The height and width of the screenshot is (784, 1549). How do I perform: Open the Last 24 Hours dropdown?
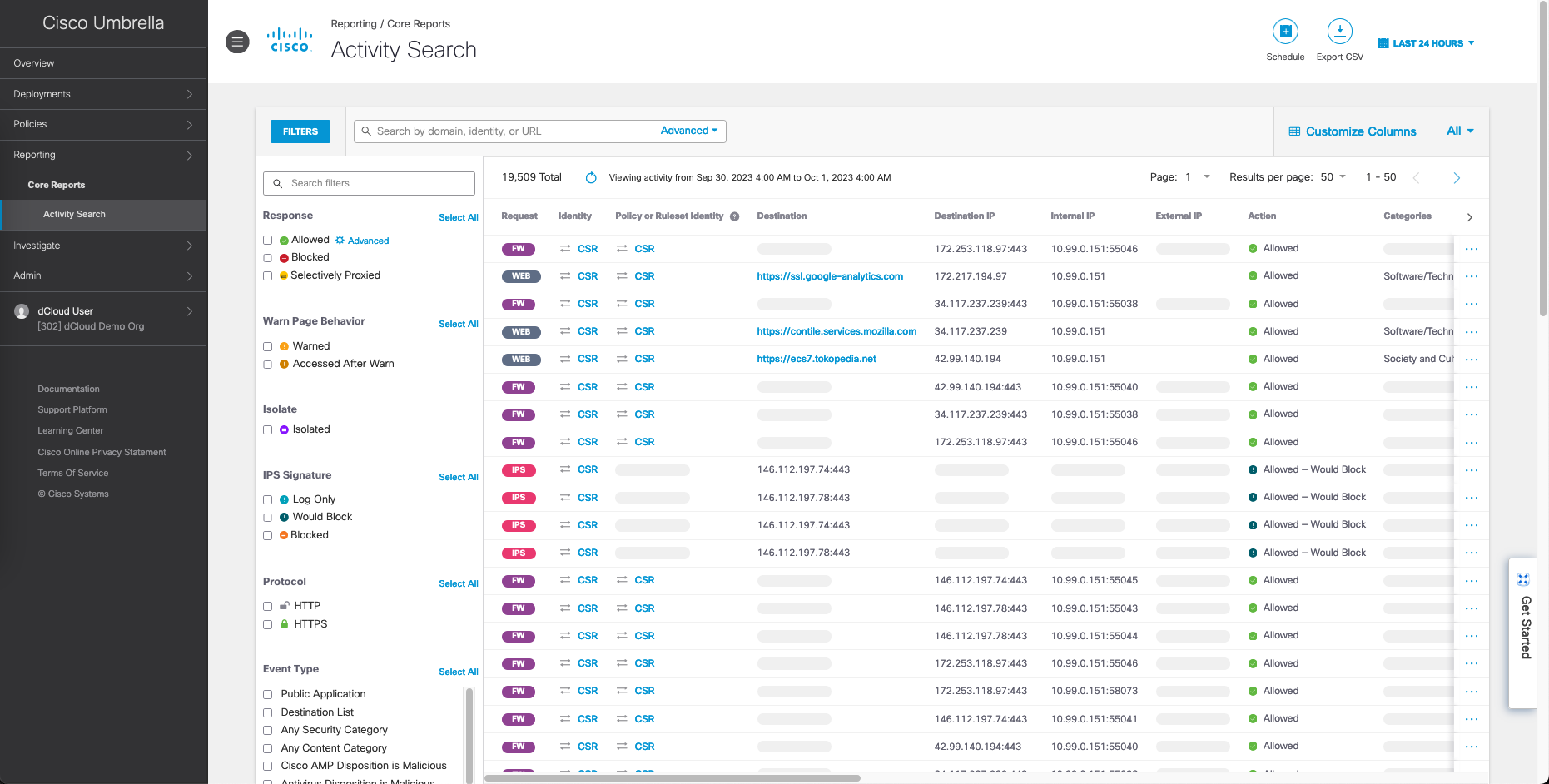1427,43
